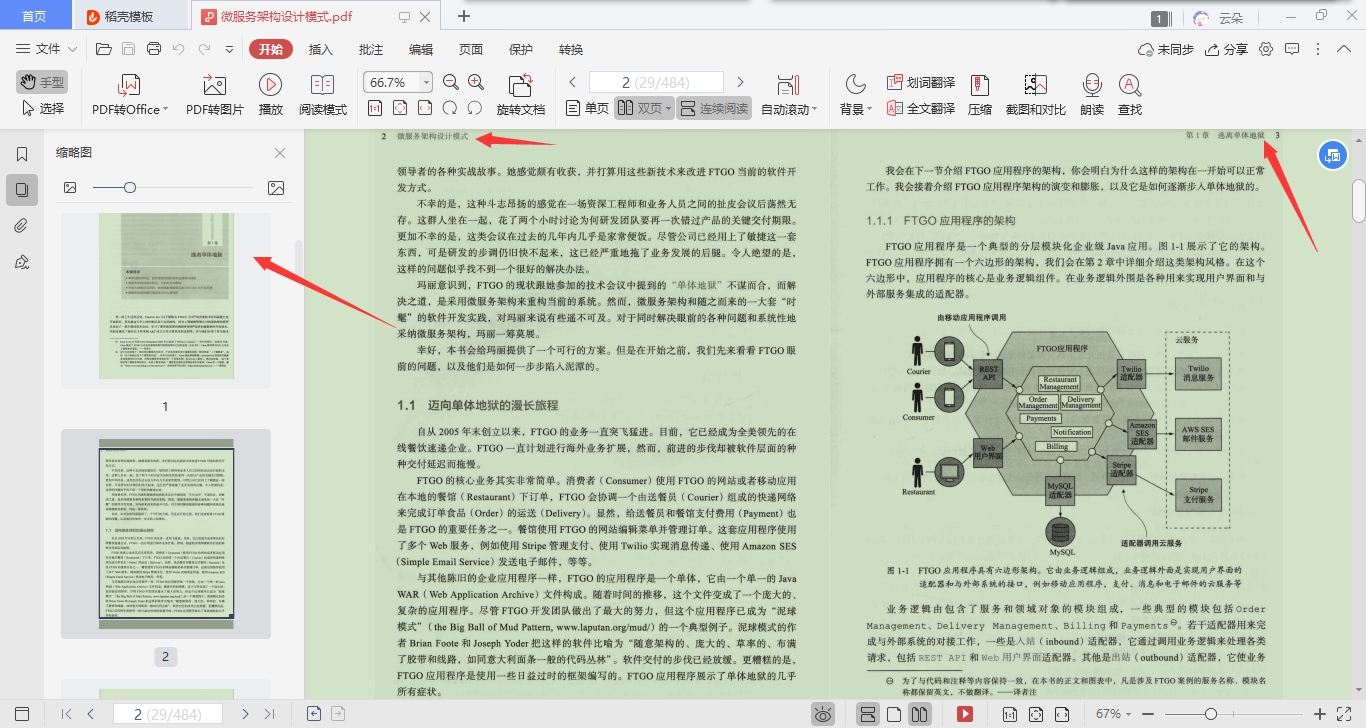Switch to the 转换 ribbon tab
Viewport: 1366px width, 728px height.
tap(571, 49)
